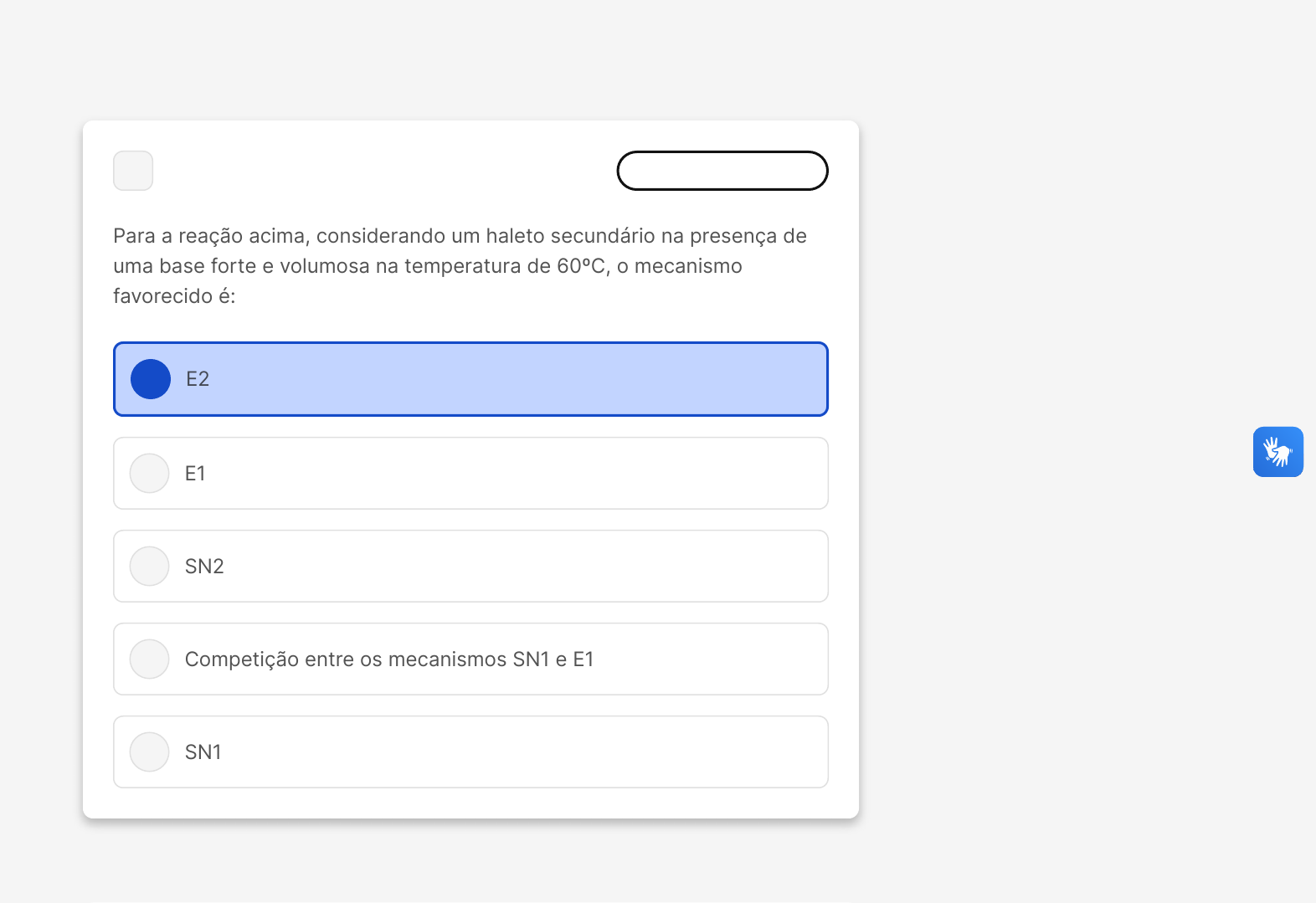Click the small gray square button

[x=133, y=171]
